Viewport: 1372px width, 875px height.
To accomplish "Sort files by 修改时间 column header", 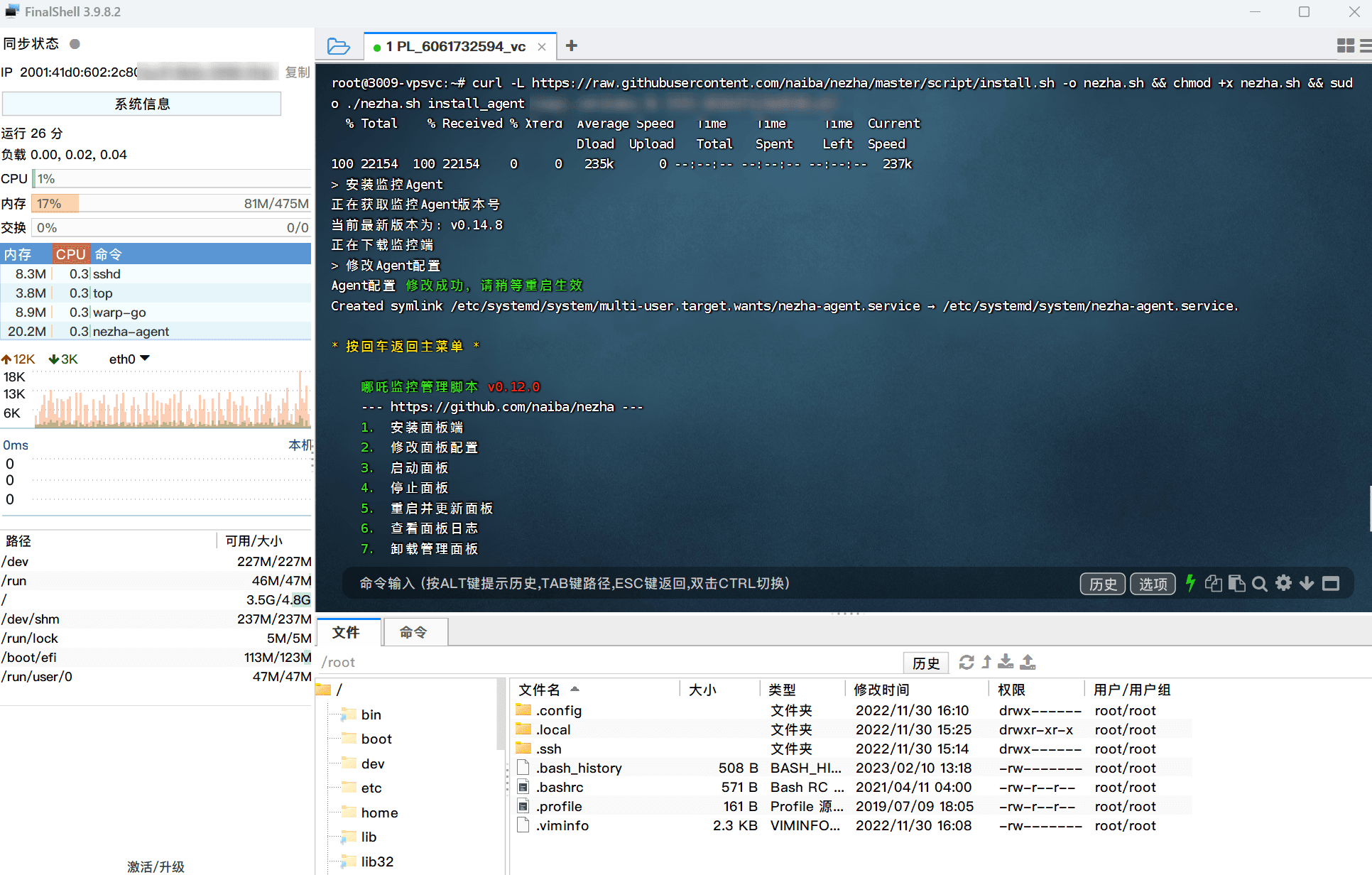I will point(916,690).
